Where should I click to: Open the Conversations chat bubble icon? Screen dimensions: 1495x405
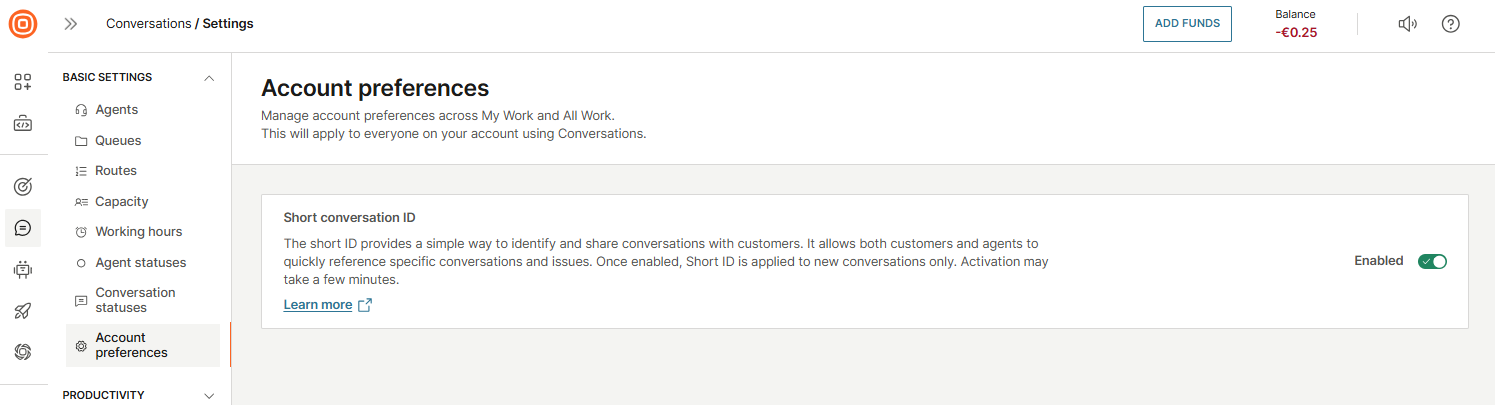point(23,228)
